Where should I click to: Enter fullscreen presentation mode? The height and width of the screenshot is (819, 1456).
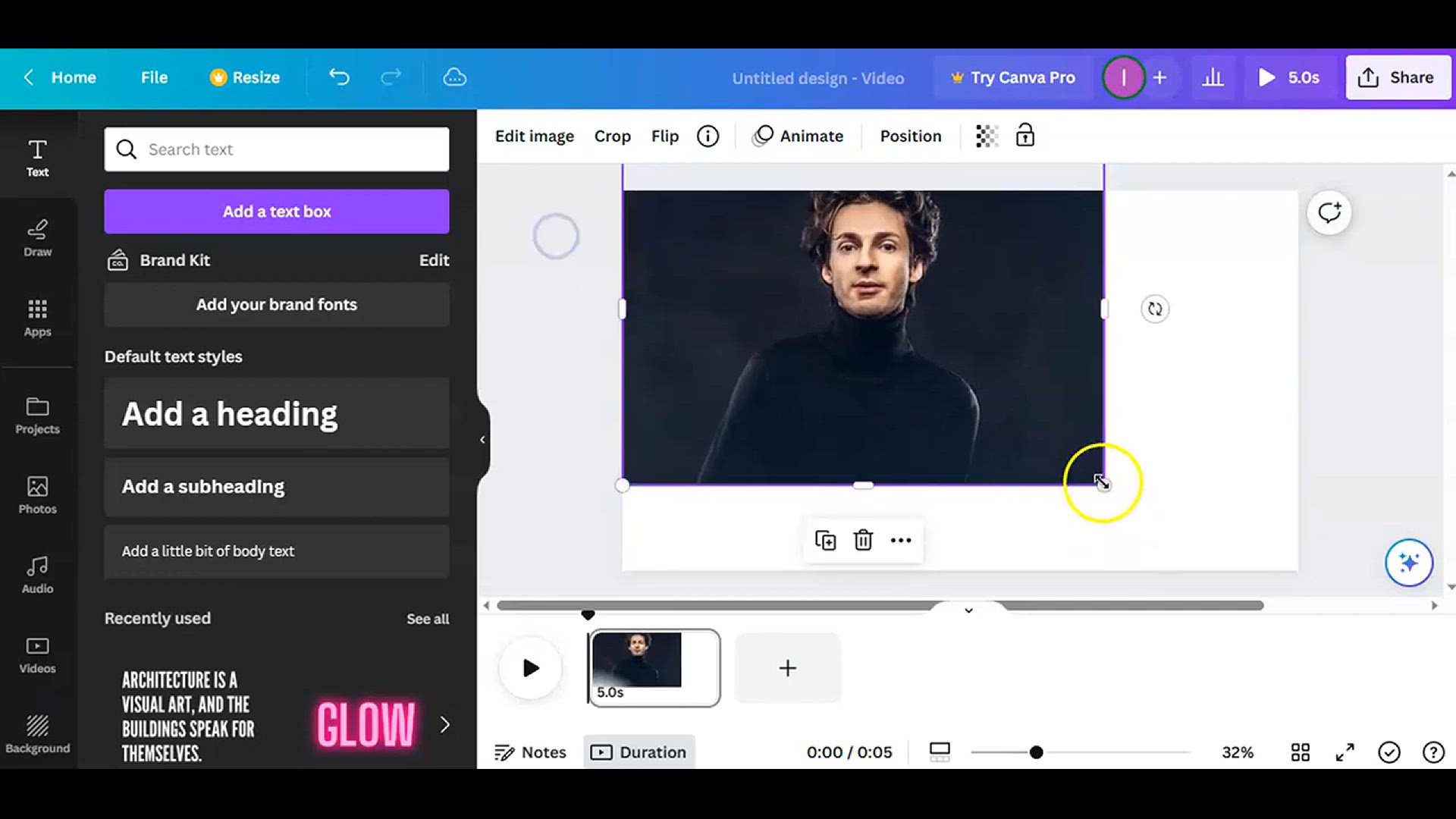click(x=1345, y=752)
